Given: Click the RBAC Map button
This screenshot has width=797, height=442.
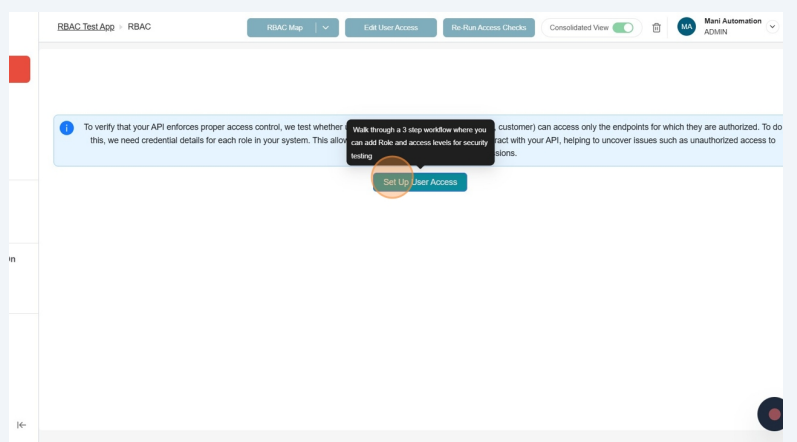Looking at the screenshot, I should click(x=285, y=27).
